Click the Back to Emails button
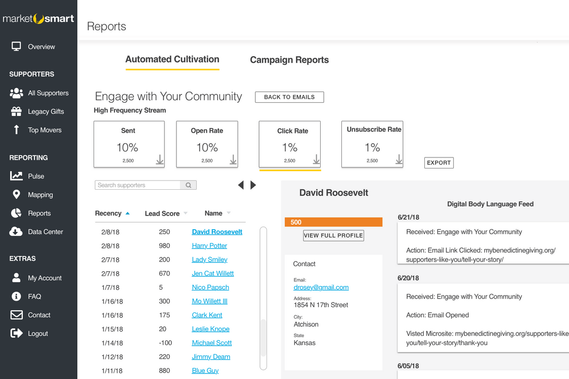 [289, 97]
